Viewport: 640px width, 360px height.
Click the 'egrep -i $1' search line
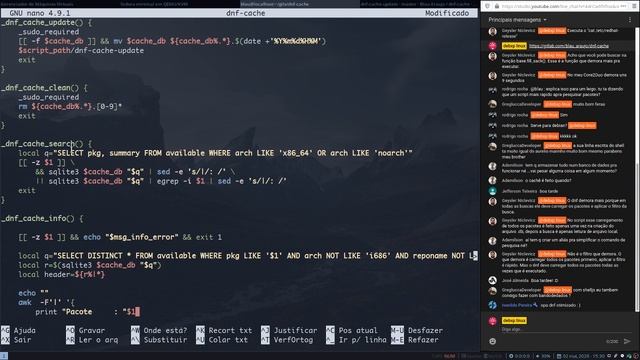click(161, 181)
